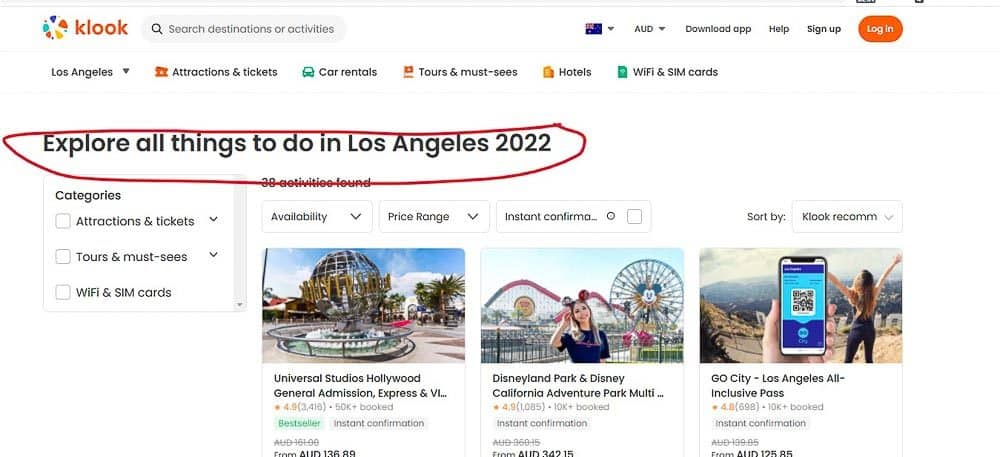Viewport: 1000px width, 457px height.
Task: Click the WiFi & SIM cards nav icon
Action: click(622, 72)
